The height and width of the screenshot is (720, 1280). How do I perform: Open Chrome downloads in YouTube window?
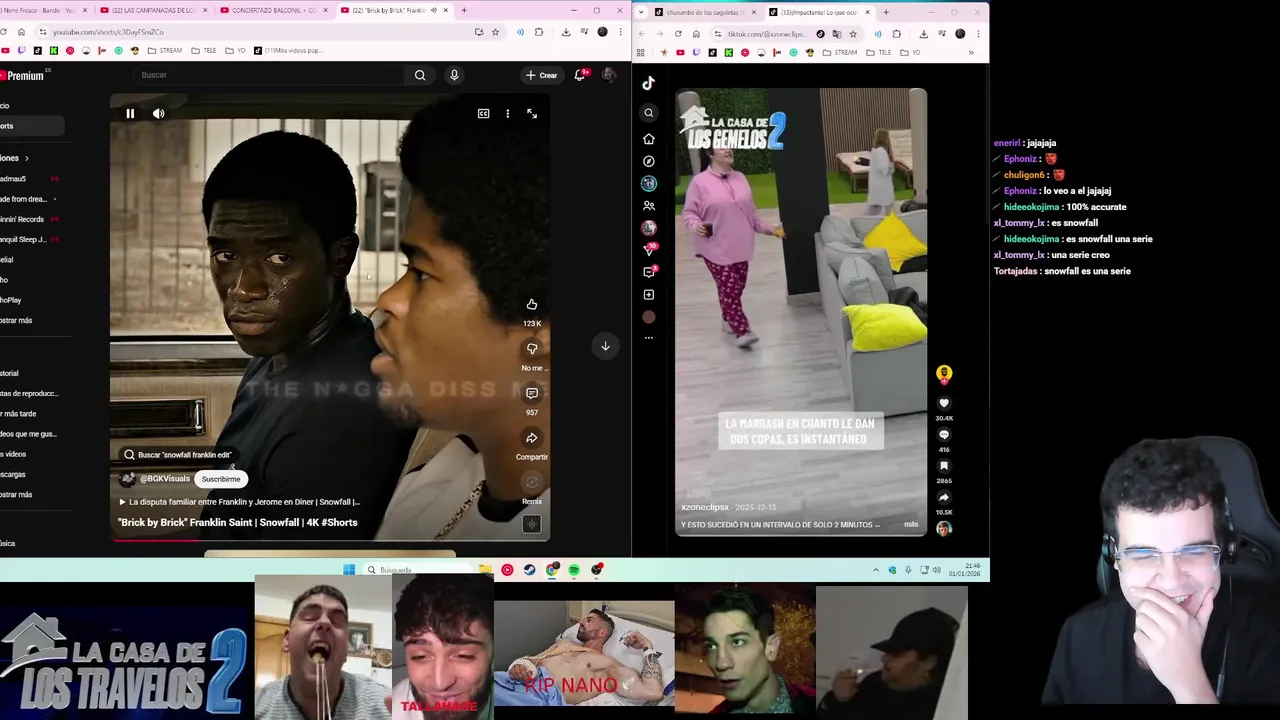click(566, 32)
